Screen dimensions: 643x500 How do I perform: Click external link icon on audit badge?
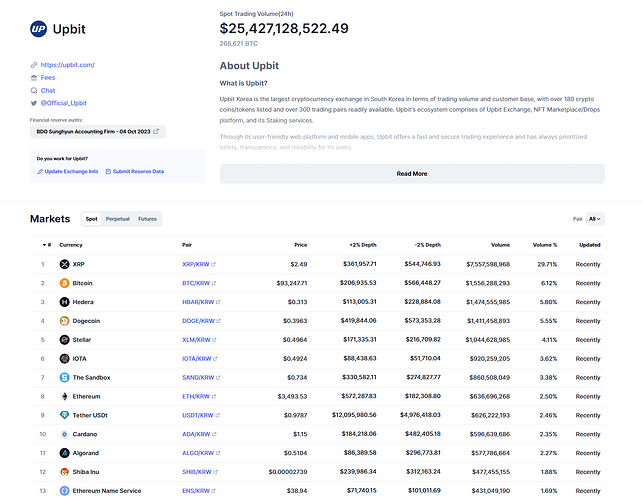(156, 132)
